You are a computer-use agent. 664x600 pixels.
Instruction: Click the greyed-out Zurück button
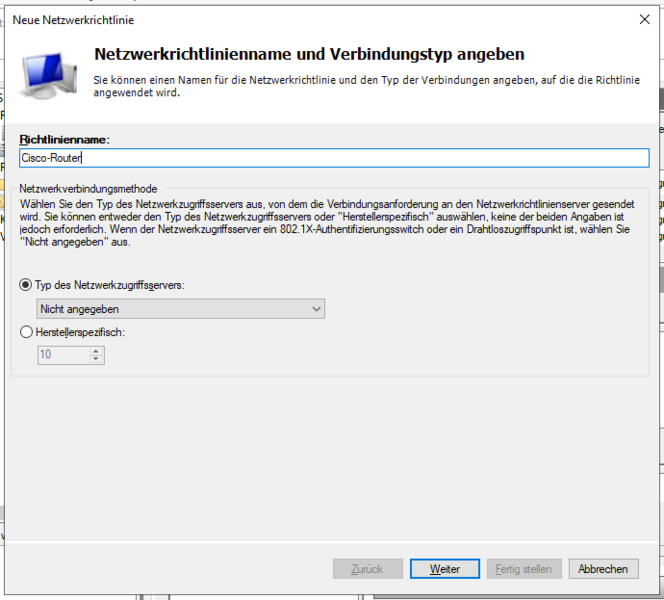(x=367, y=569)
